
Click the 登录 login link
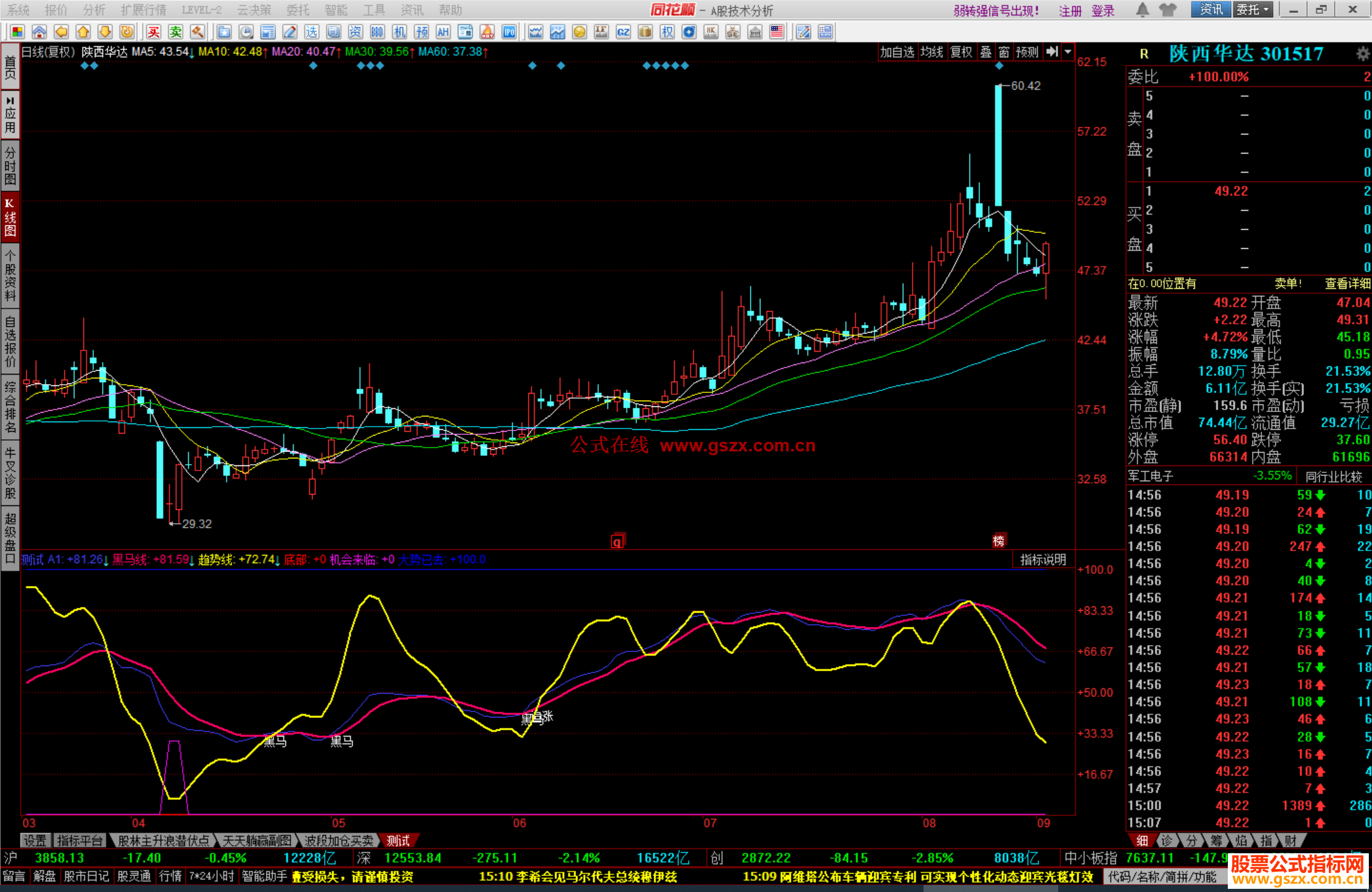pos(1103,10)
